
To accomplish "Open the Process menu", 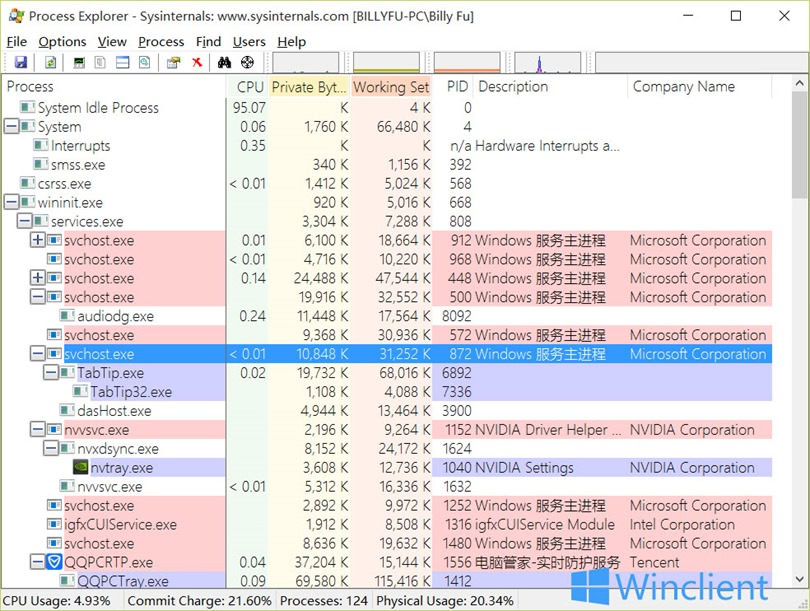I will click(x=161, y=42).
